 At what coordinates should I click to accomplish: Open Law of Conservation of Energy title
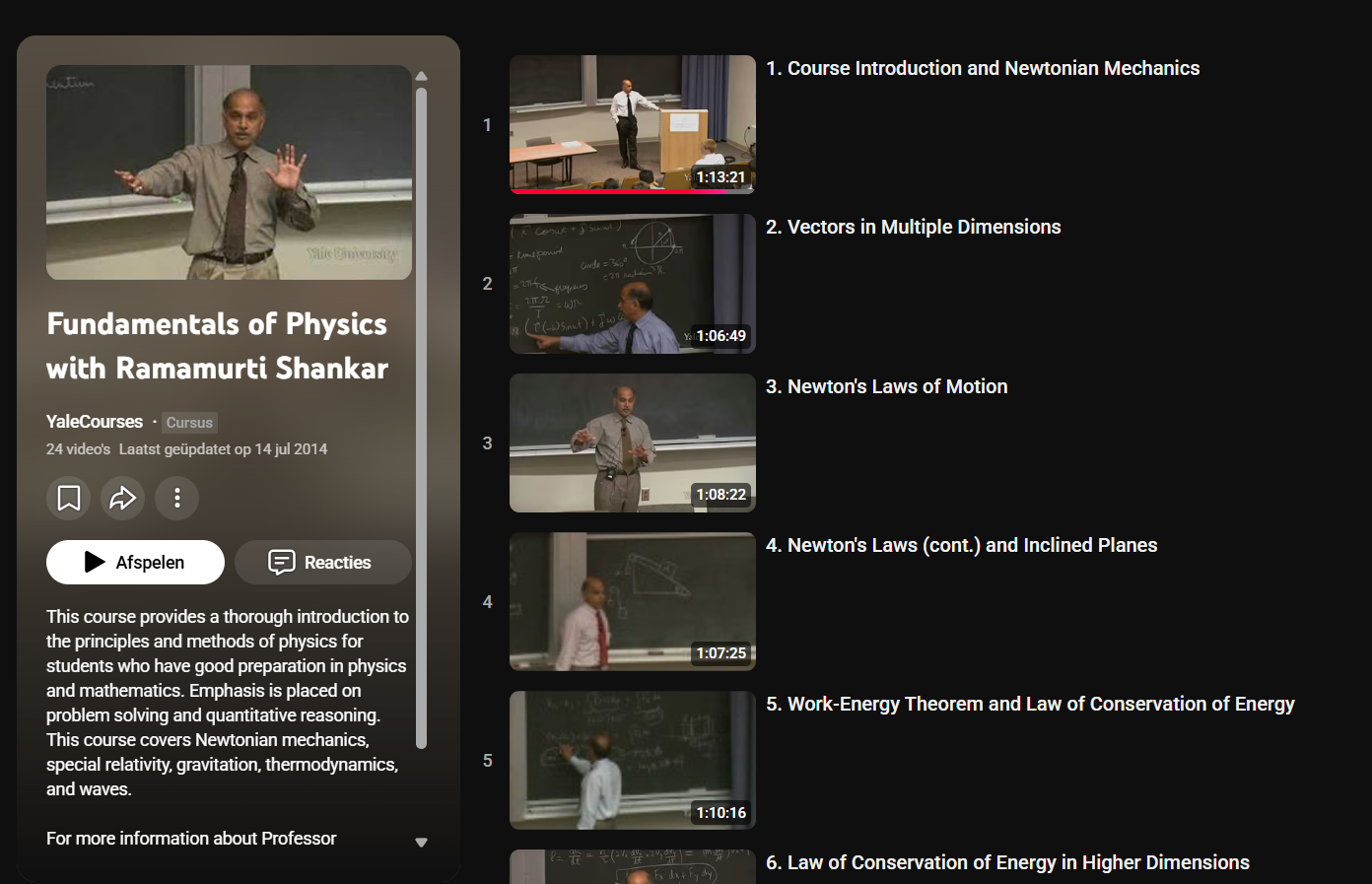(x=1007, y=862)
